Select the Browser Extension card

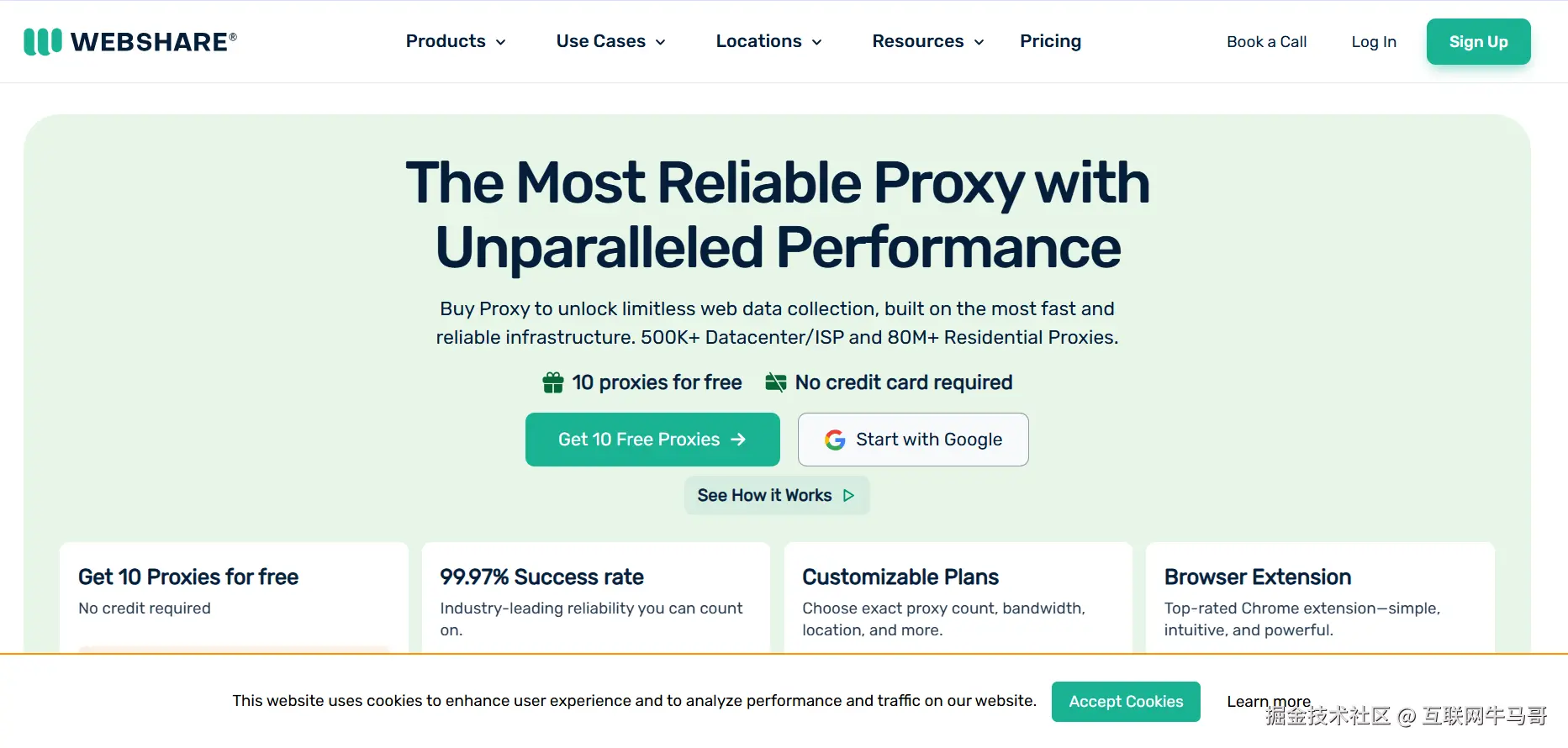pyautogui.click(x=1320, y=597)
